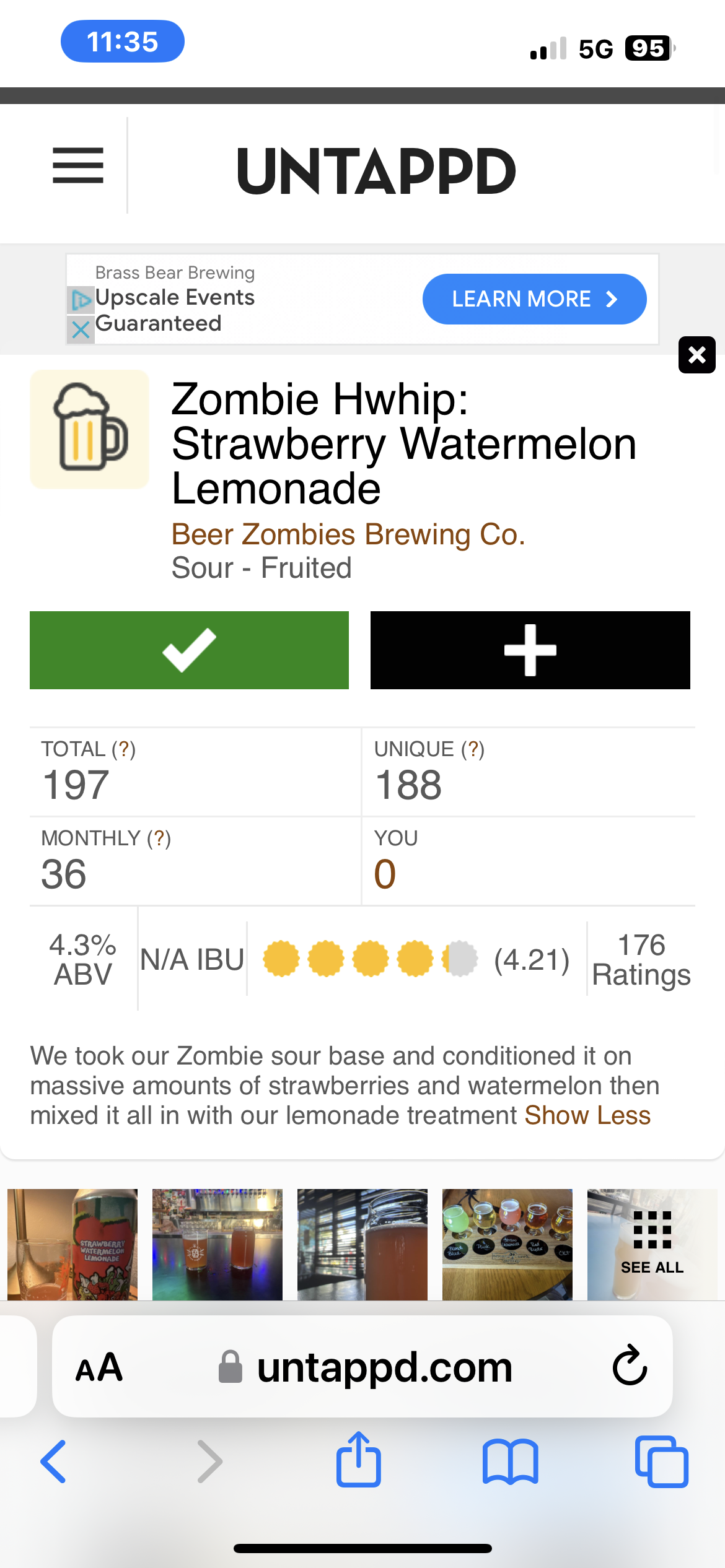Show open tabs in Safari
The height and width of the screenshot is (1568, 725).
click(x=661, y=1461)
